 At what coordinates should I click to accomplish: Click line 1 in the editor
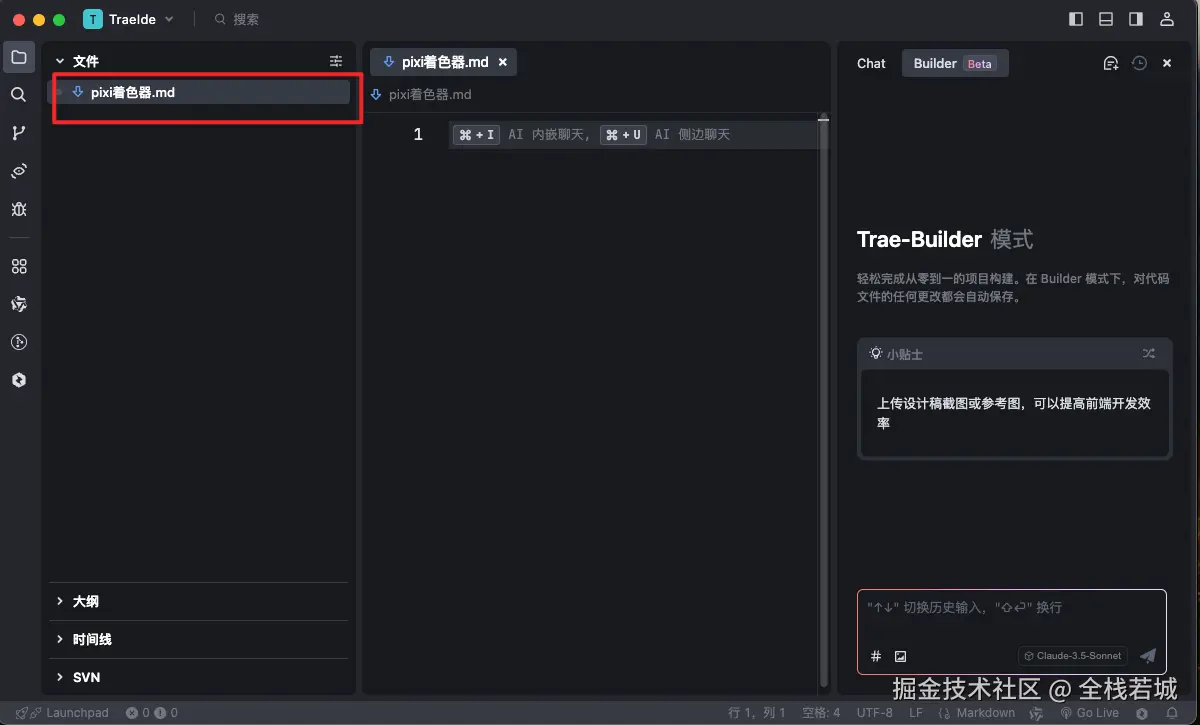point(640,134)
